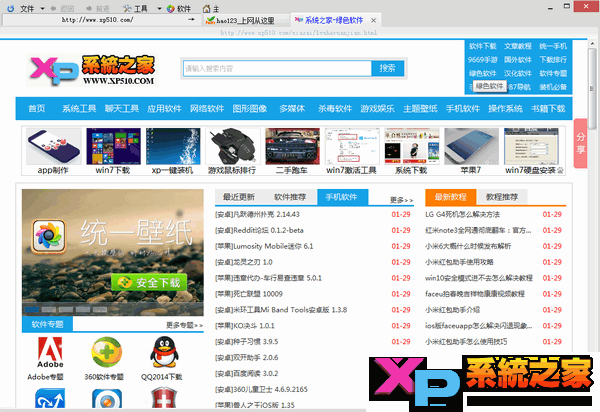
Task: Open the 文章教程 link in blue box
Action: pos(518,46)
